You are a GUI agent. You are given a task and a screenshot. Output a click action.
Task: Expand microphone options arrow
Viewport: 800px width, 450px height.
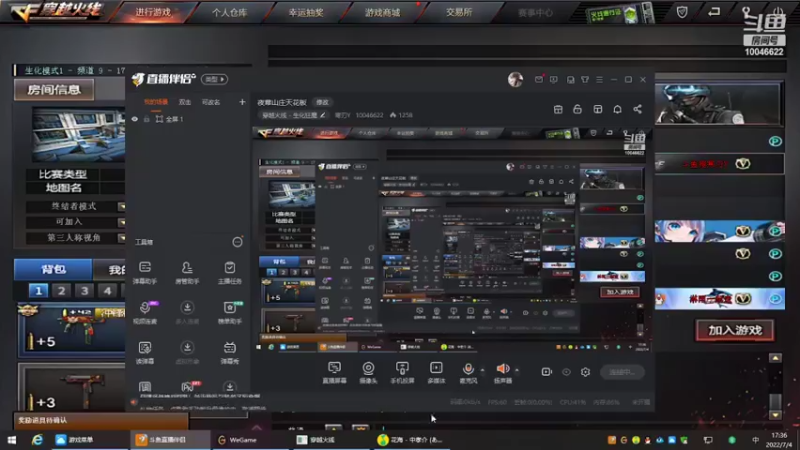click(x=482, y=370)
